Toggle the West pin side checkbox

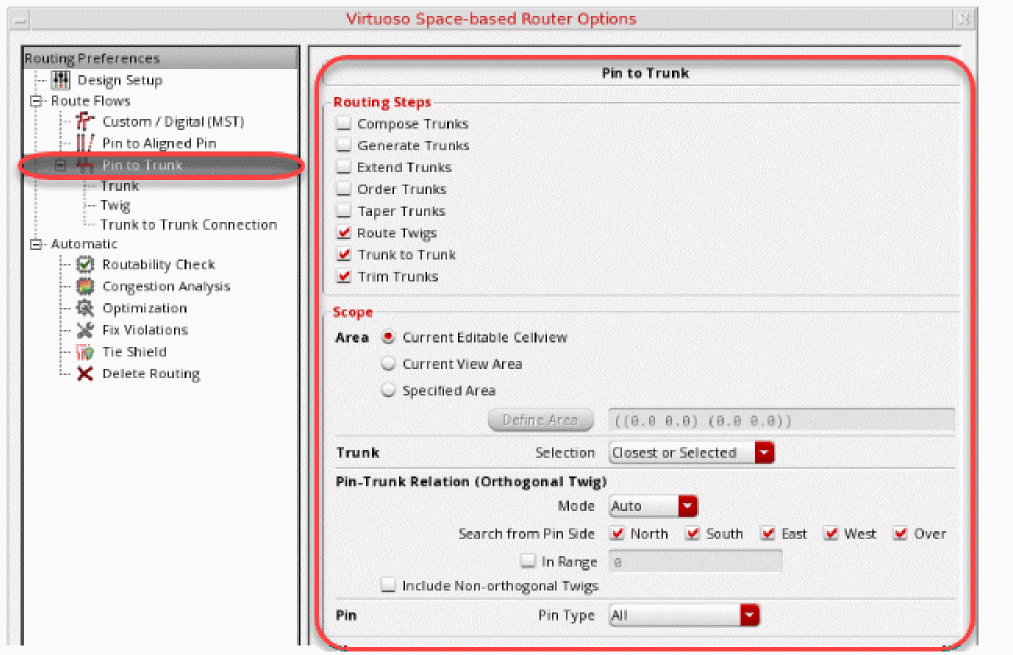click(x=831, y=534)
